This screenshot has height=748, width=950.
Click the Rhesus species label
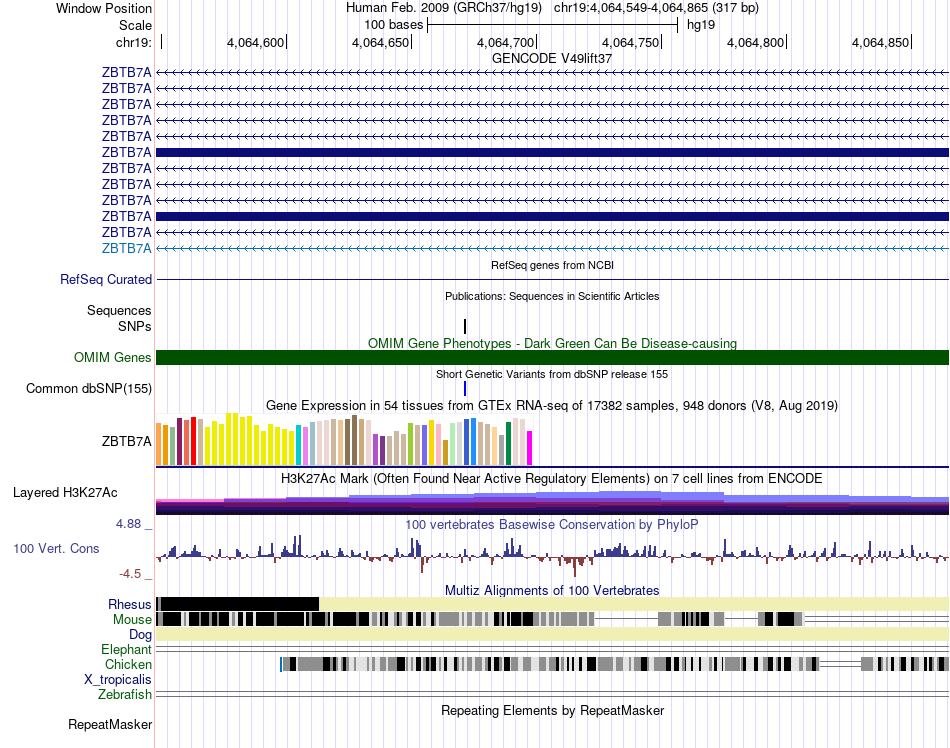coord(130,604)
